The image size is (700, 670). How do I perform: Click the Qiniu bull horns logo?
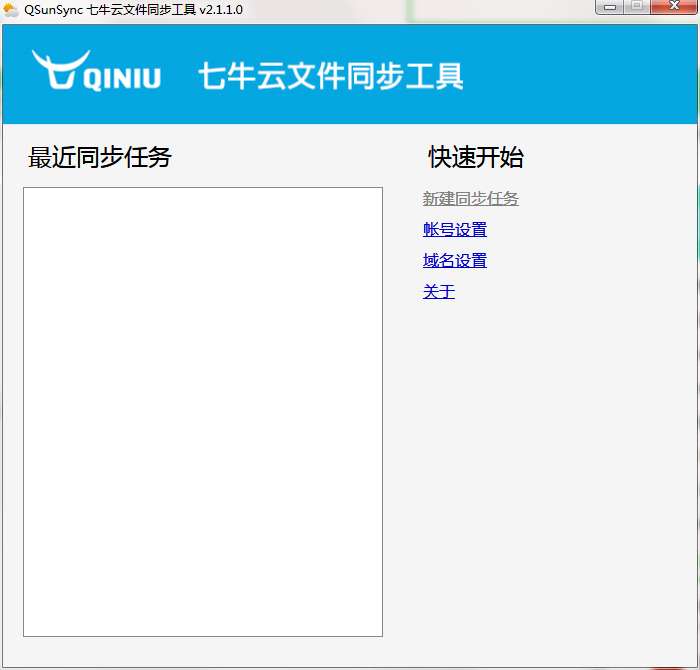[x=58, y=68]
